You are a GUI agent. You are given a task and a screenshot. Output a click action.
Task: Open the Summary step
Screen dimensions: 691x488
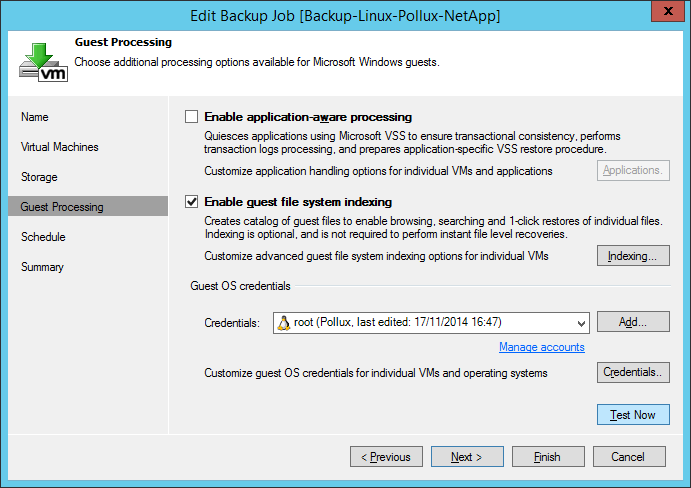42,267
